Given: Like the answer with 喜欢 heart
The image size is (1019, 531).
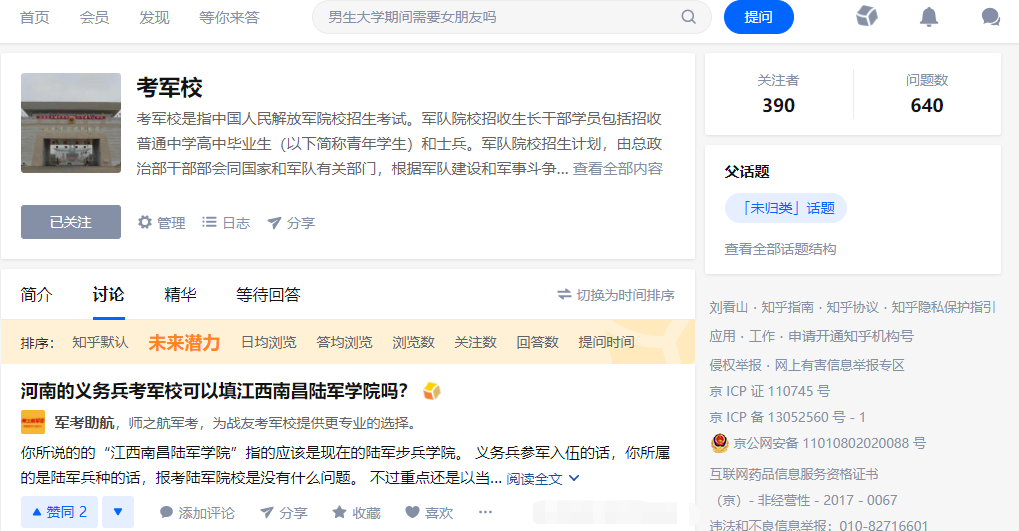Looking at the screenshot, I should (429, 513).
